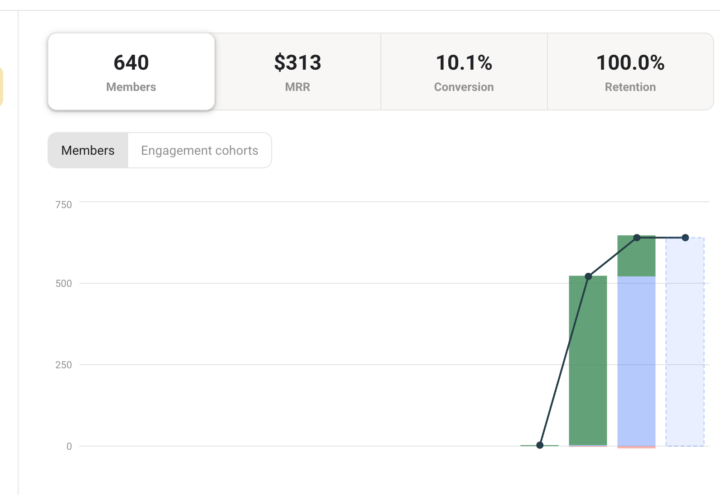
Task: Click the last point on the trend line
Action: pyautogui.click(x=685, y=237)
